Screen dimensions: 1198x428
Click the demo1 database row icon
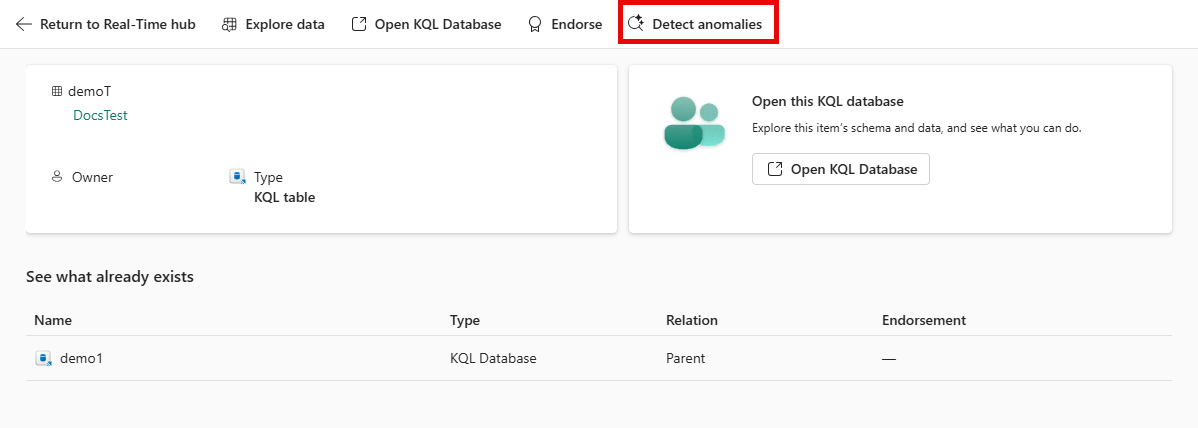click(x=43, y=358)
